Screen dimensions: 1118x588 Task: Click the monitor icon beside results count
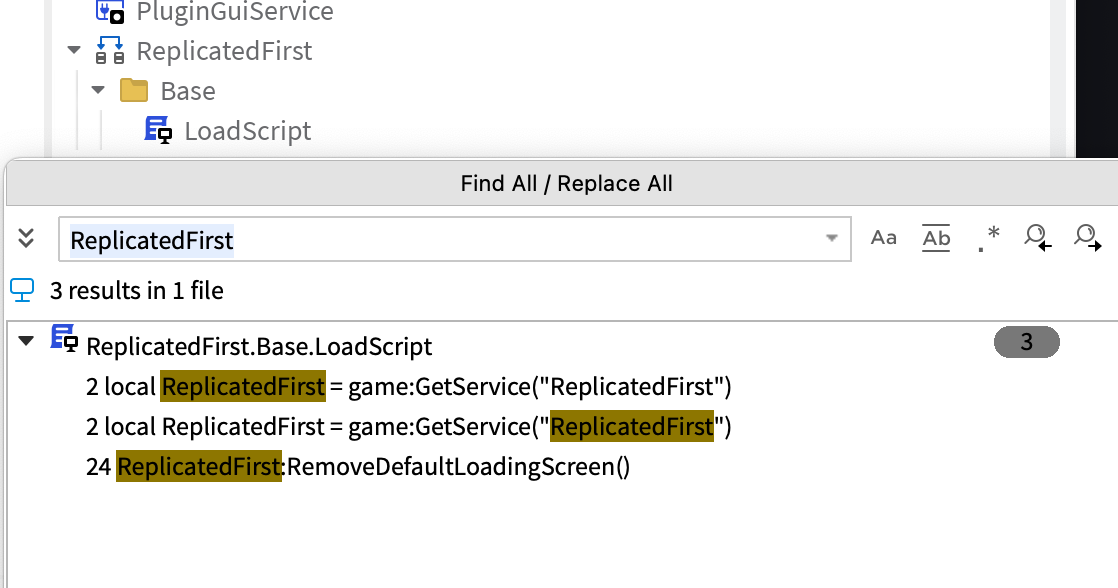point(22,290)
